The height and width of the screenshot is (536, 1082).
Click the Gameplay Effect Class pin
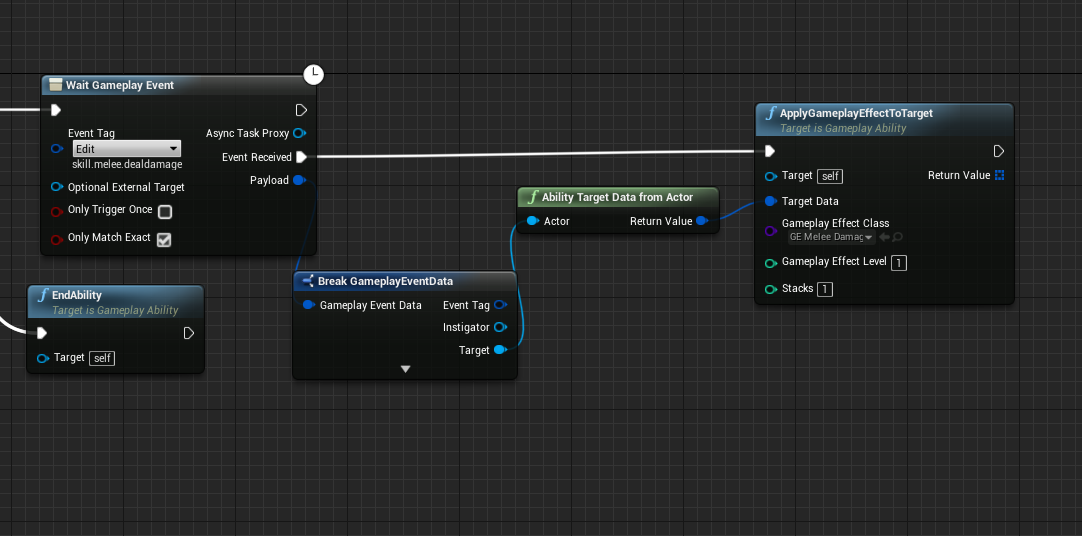point(771,231)
